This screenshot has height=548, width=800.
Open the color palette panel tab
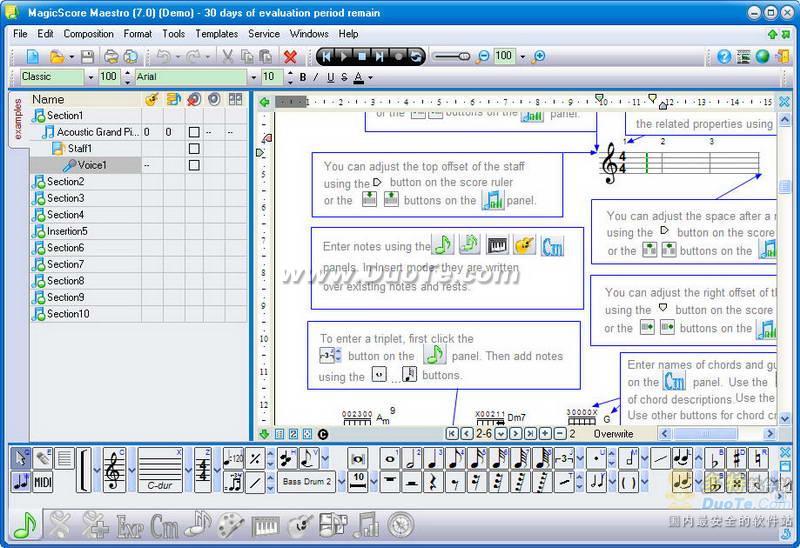point(231,526)
